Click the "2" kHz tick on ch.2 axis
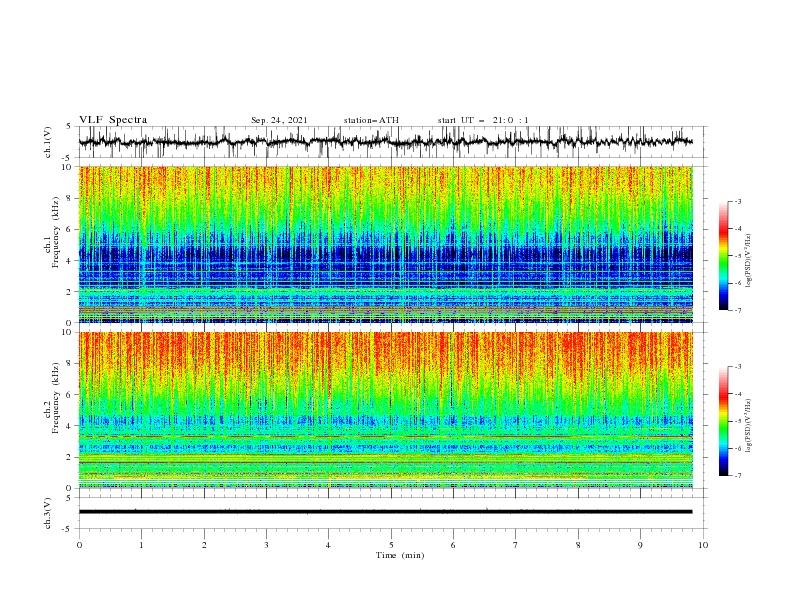This screenshot has width=792, height=612. pyautogui.click(x=70, y=457)
